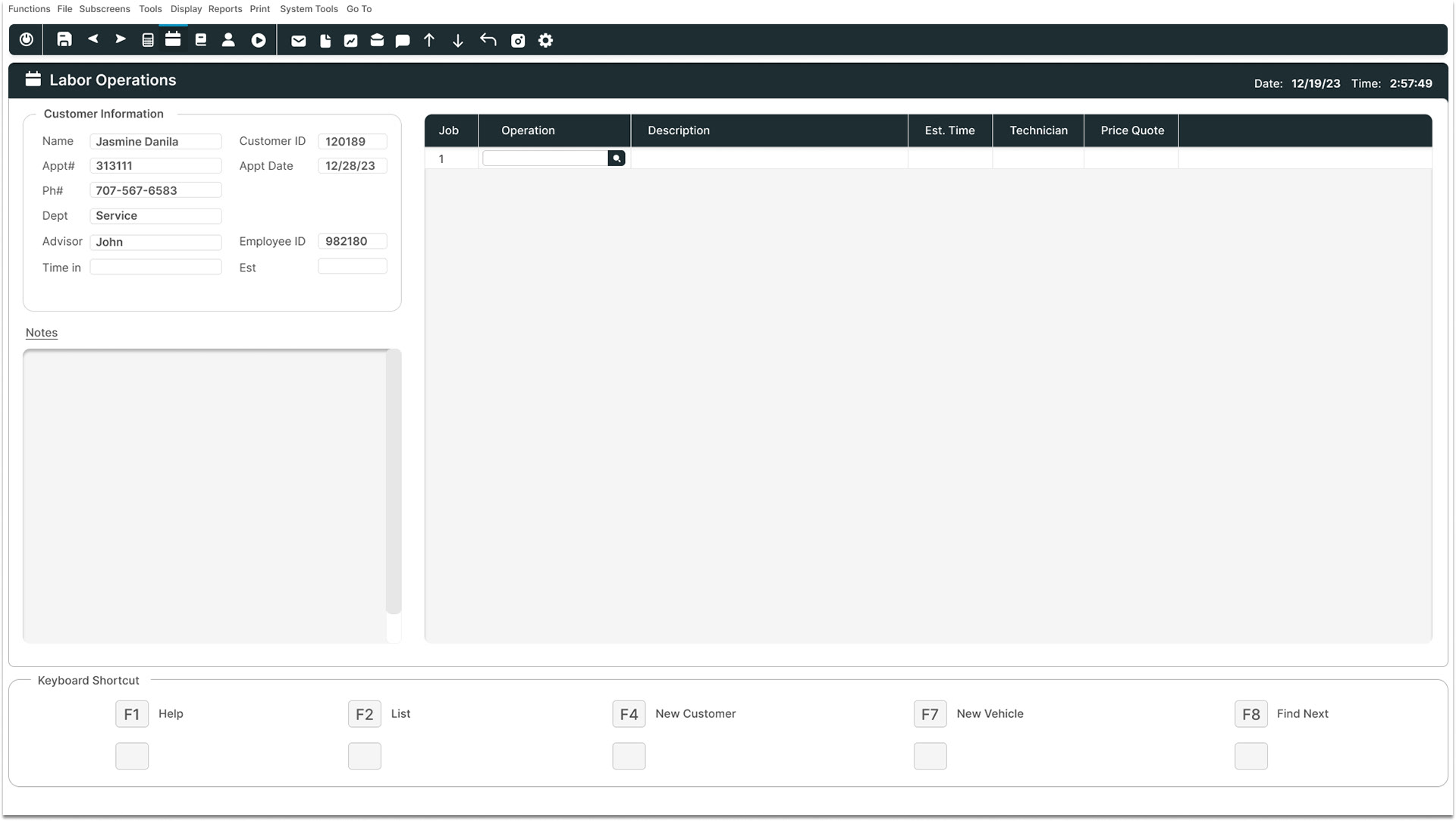Click the Est. Time column header
Viewport: 1456px width, 821px height.
[x=950, y=130]
